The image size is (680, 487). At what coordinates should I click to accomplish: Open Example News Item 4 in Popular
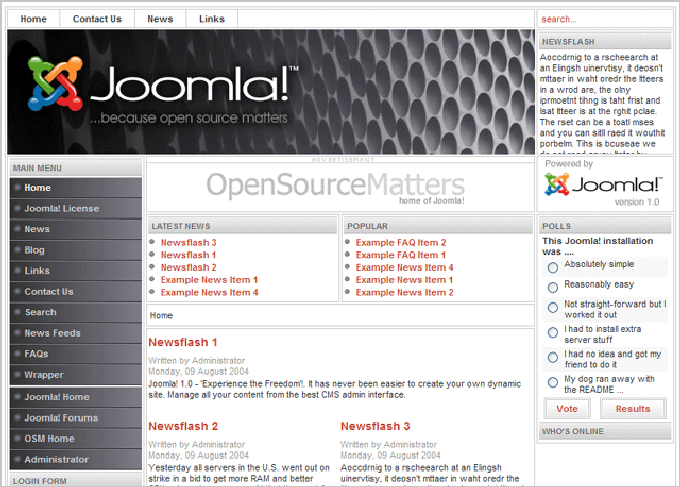(x=404, y=268)
